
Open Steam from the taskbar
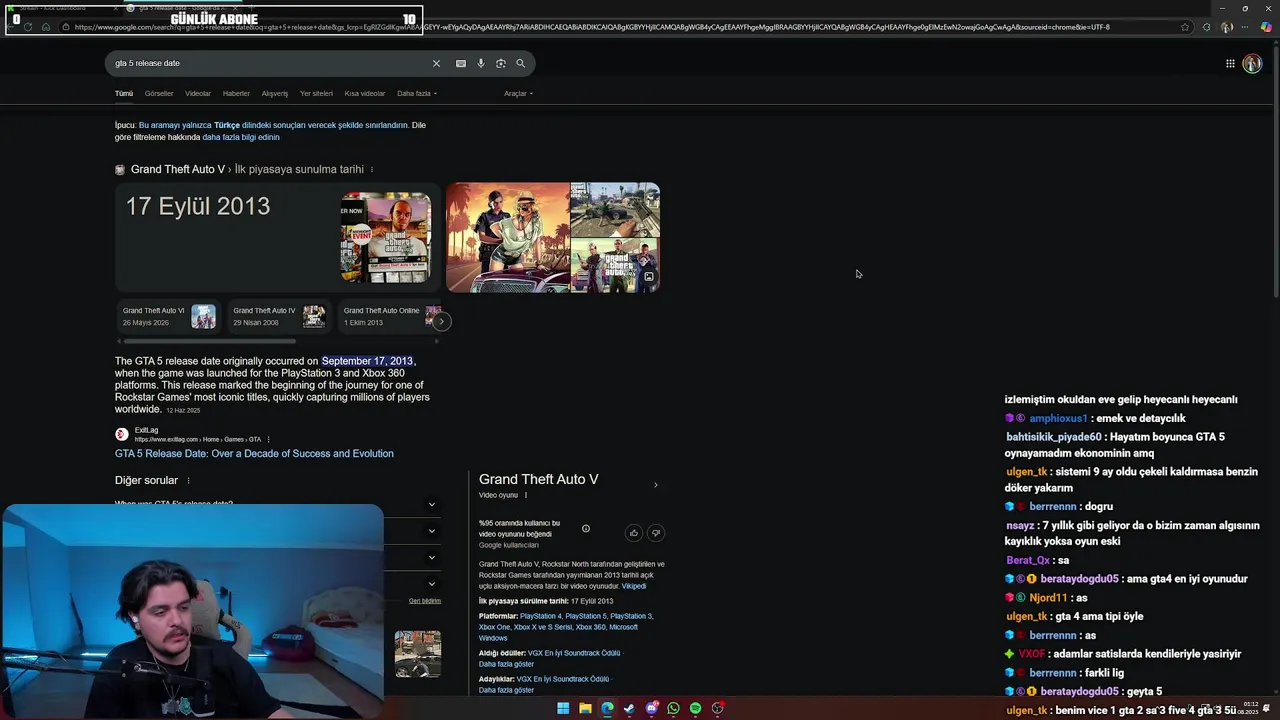pyautogui.click(x=629, y=708)
